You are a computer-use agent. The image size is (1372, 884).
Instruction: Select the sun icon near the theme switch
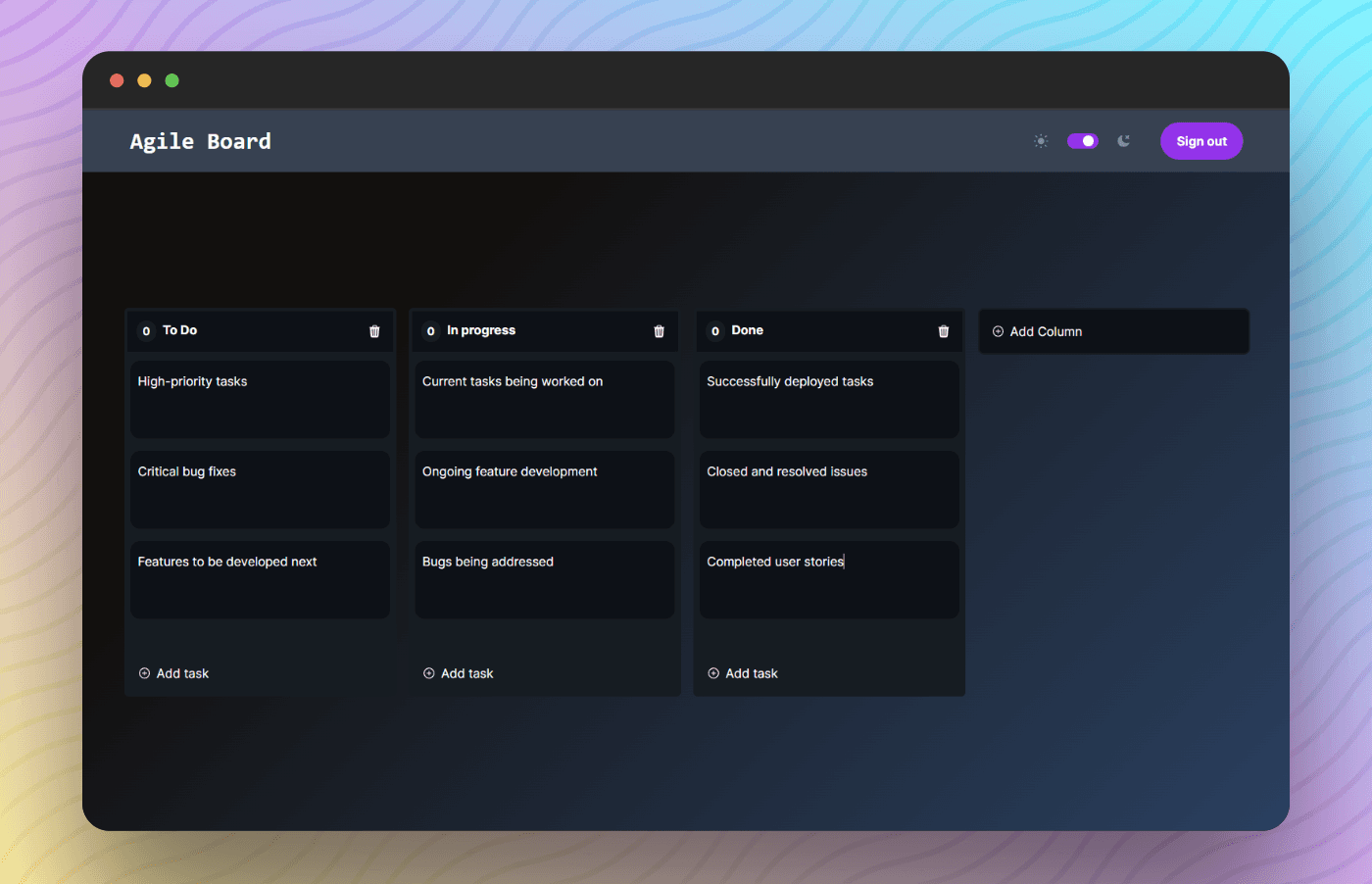click(1040, 141)
